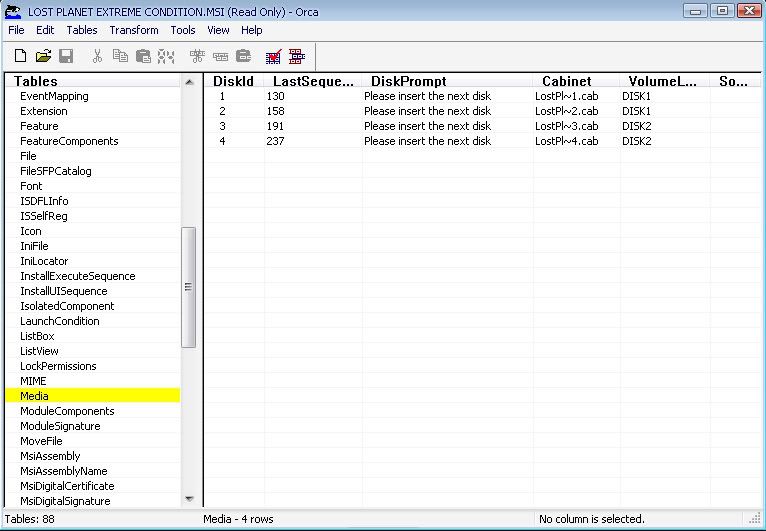Click the Copy toolbar icon
The width and height of the screenshot is (766, 531).
point(120,56)
